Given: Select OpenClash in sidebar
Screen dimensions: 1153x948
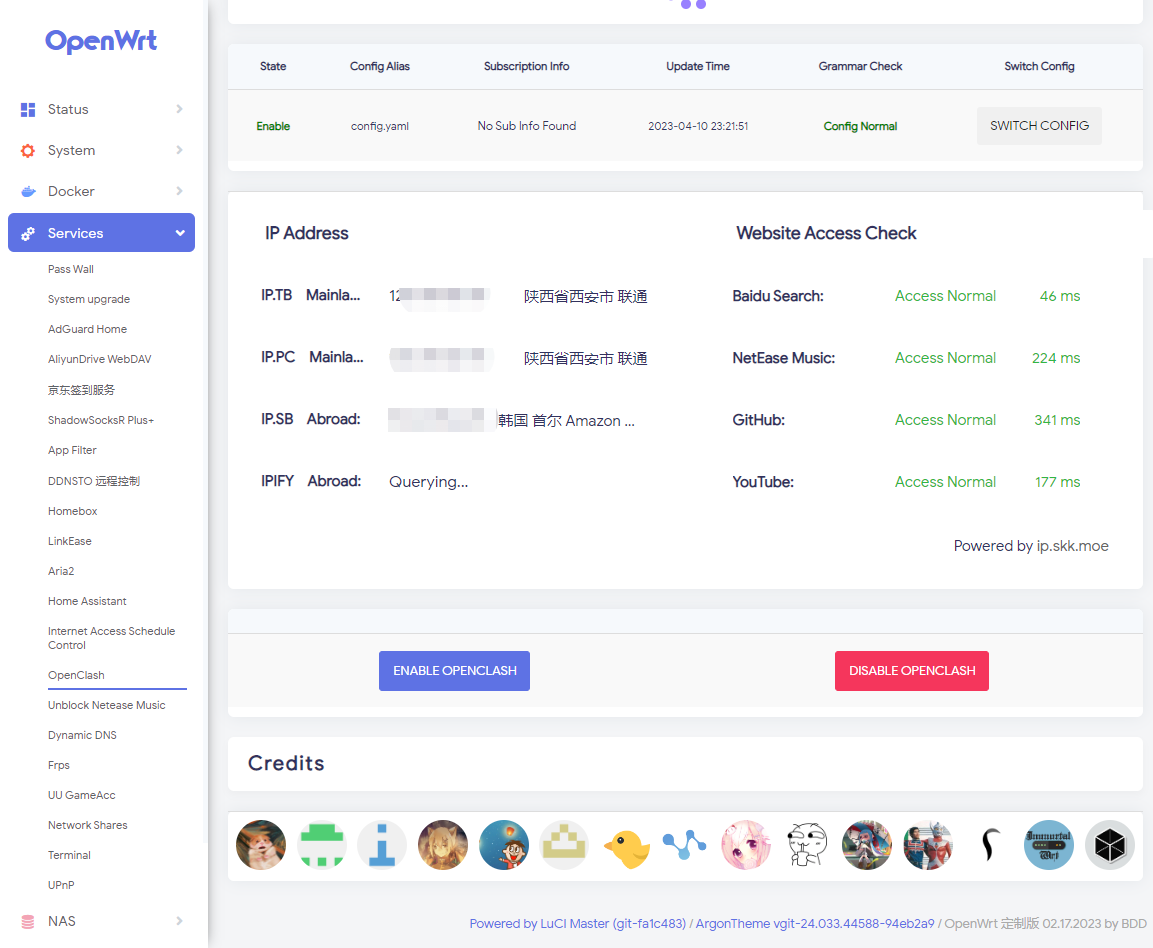Looking at the screenshot, I should coord(76,675).
